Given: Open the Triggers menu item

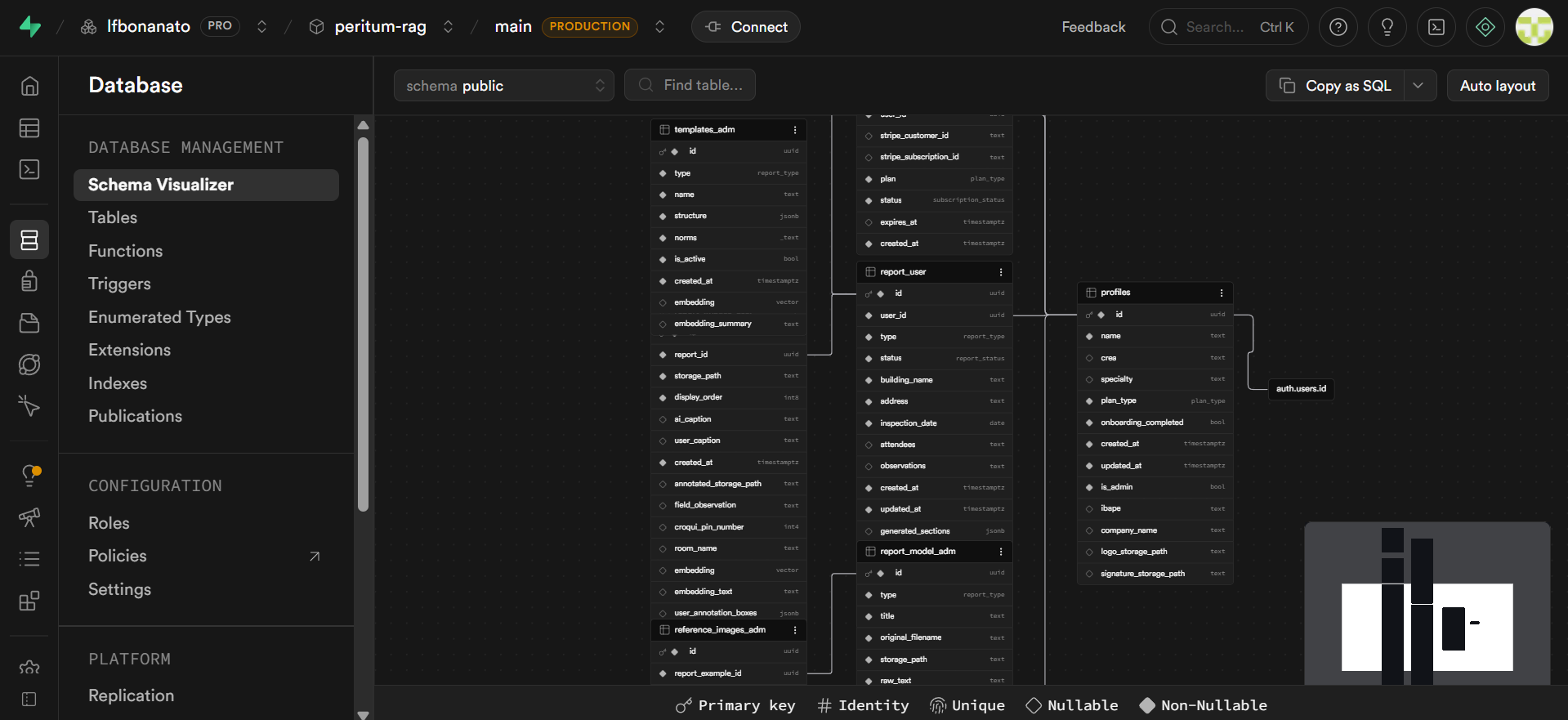Looking at the screenshot, I should pos(119,284).
